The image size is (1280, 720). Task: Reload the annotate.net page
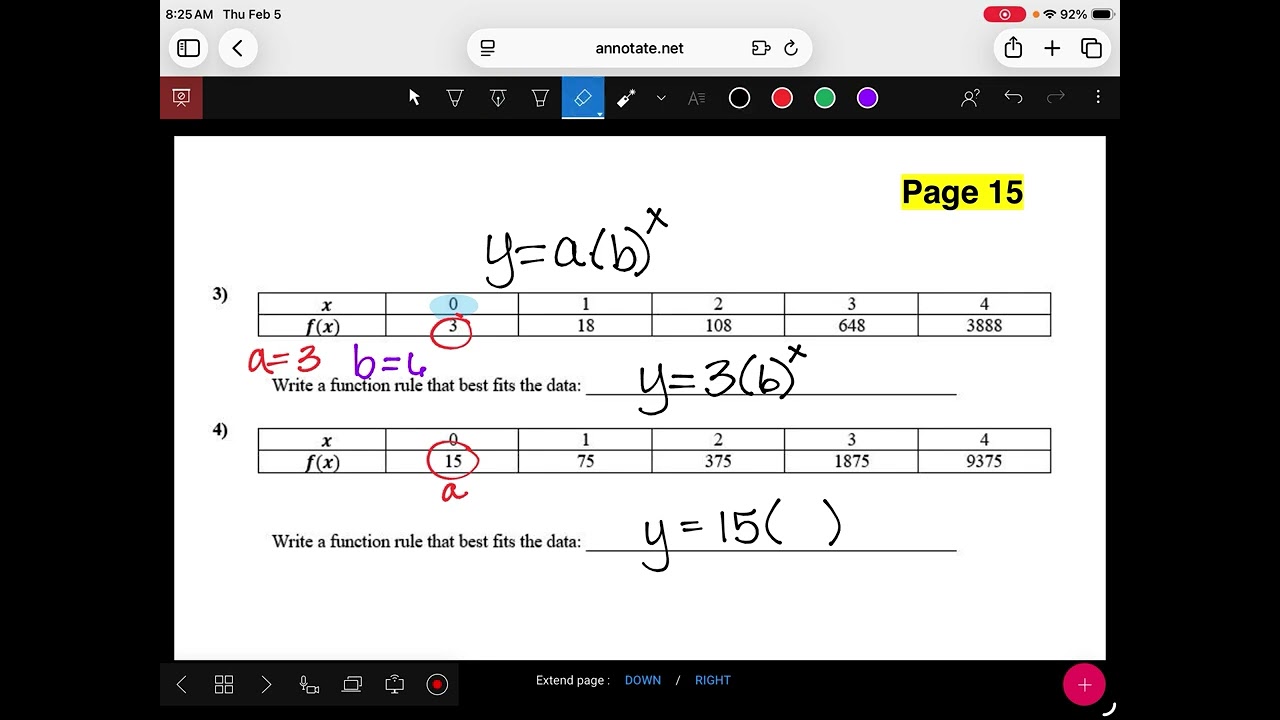[791, 48]
